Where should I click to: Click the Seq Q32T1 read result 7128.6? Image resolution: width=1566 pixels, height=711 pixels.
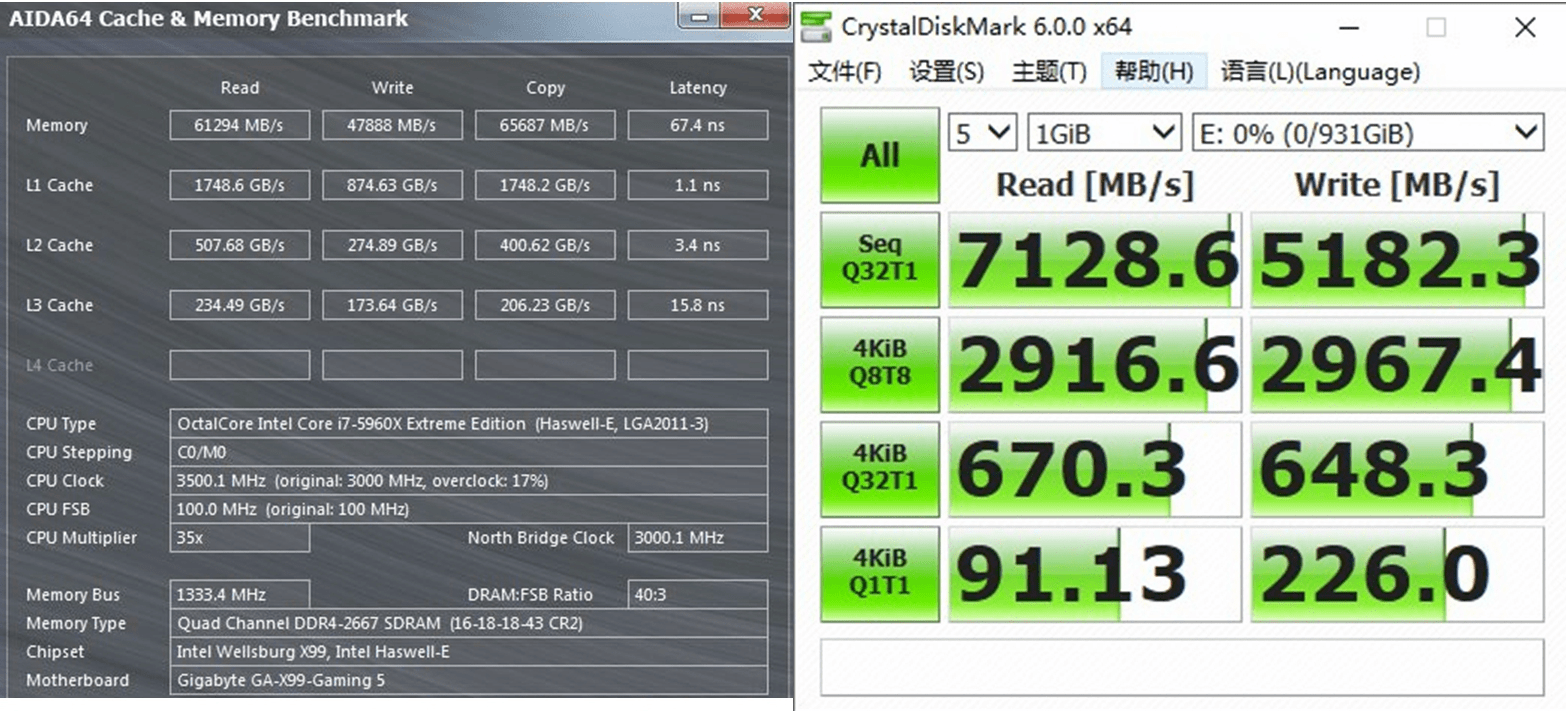click(1095, 259)
